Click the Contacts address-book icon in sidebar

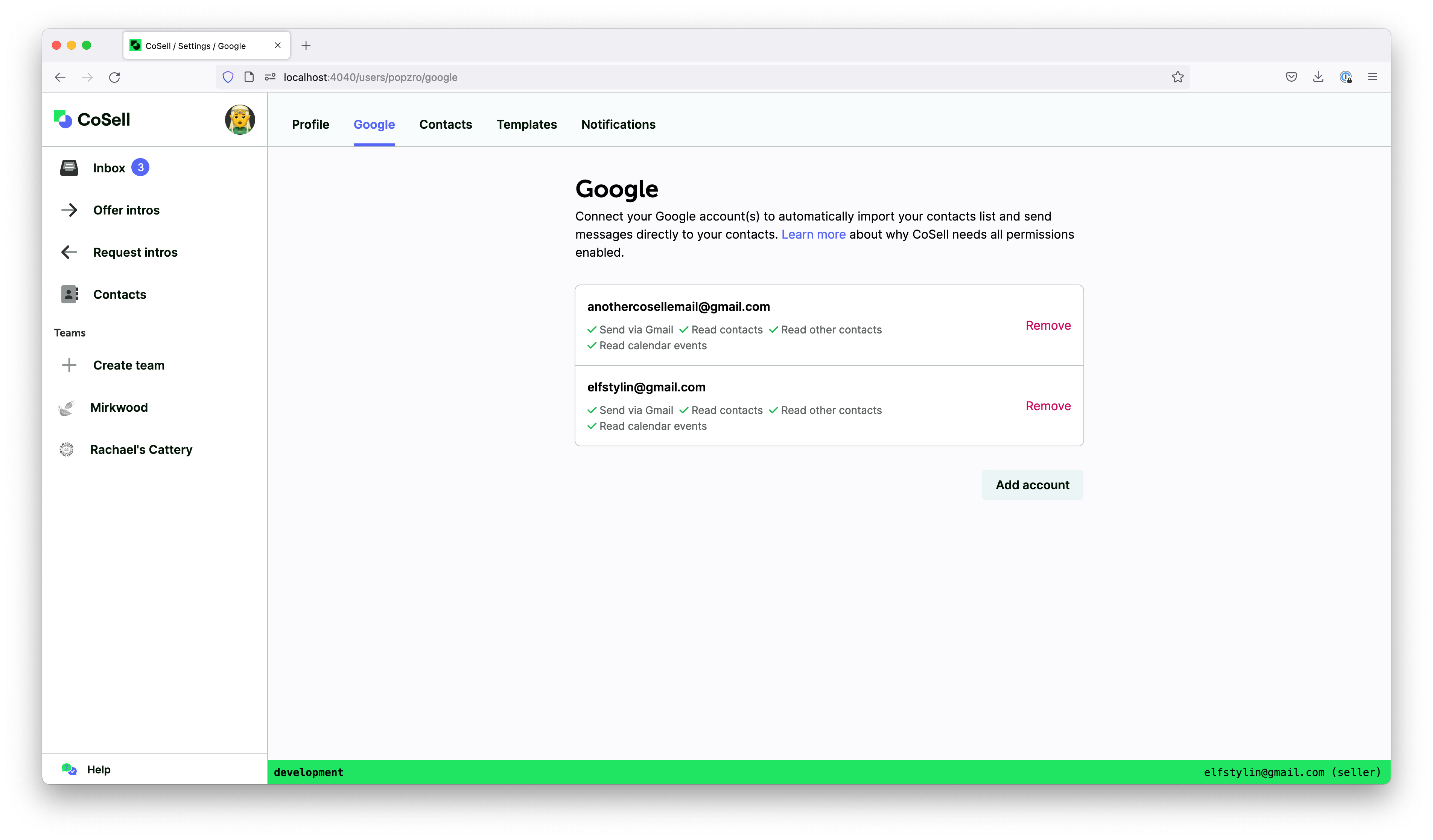[x=69, y=294]
